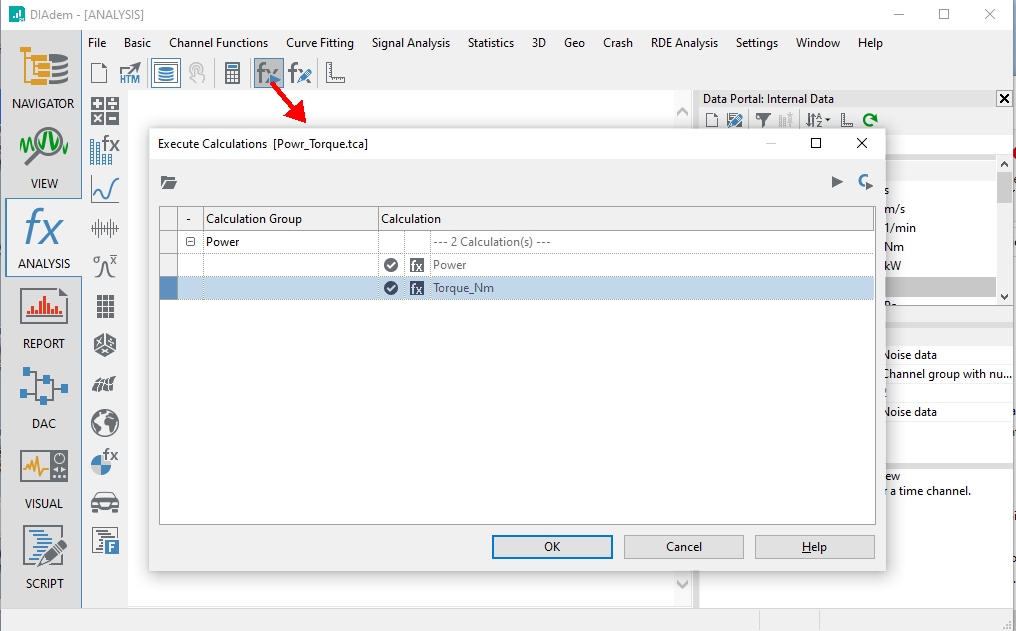Run calculations with the play arrow button

(x=837, y=182)
